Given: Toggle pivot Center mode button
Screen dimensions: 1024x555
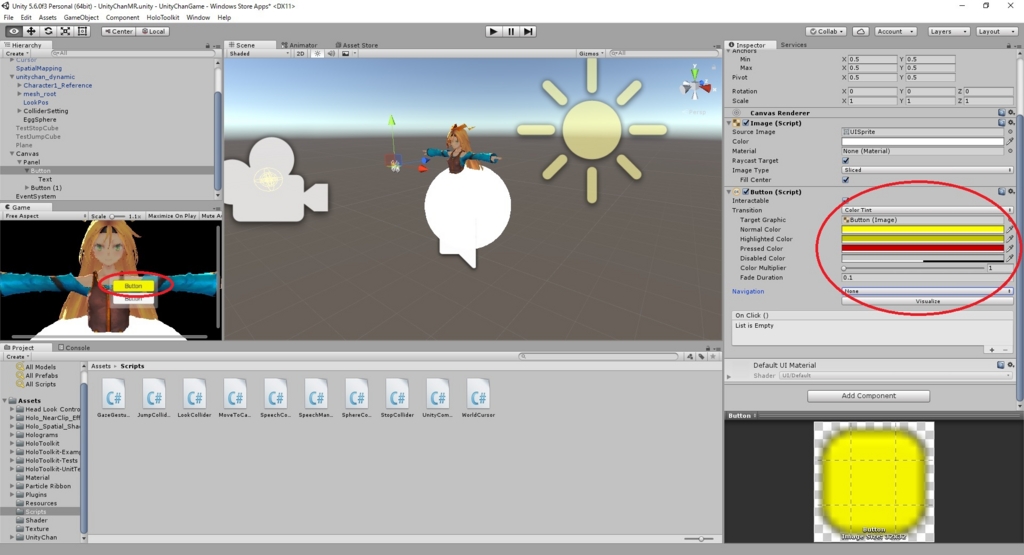Looking at the screenshot, I should click(118, 31).
